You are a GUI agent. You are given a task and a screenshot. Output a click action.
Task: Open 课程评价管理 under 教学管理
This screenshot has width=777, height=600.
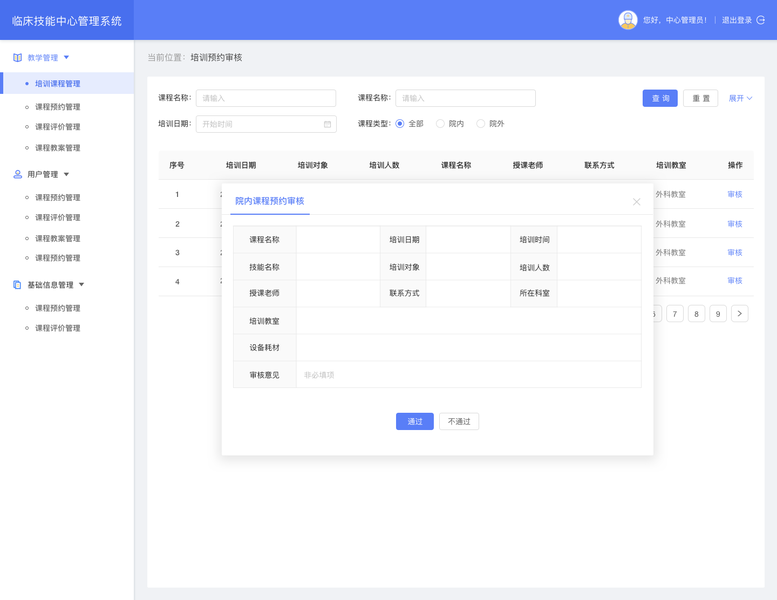point(57,127)
